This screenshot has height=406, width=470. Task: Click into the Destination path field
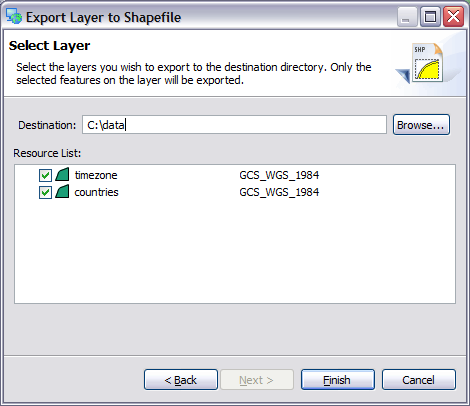coord(234,125)
